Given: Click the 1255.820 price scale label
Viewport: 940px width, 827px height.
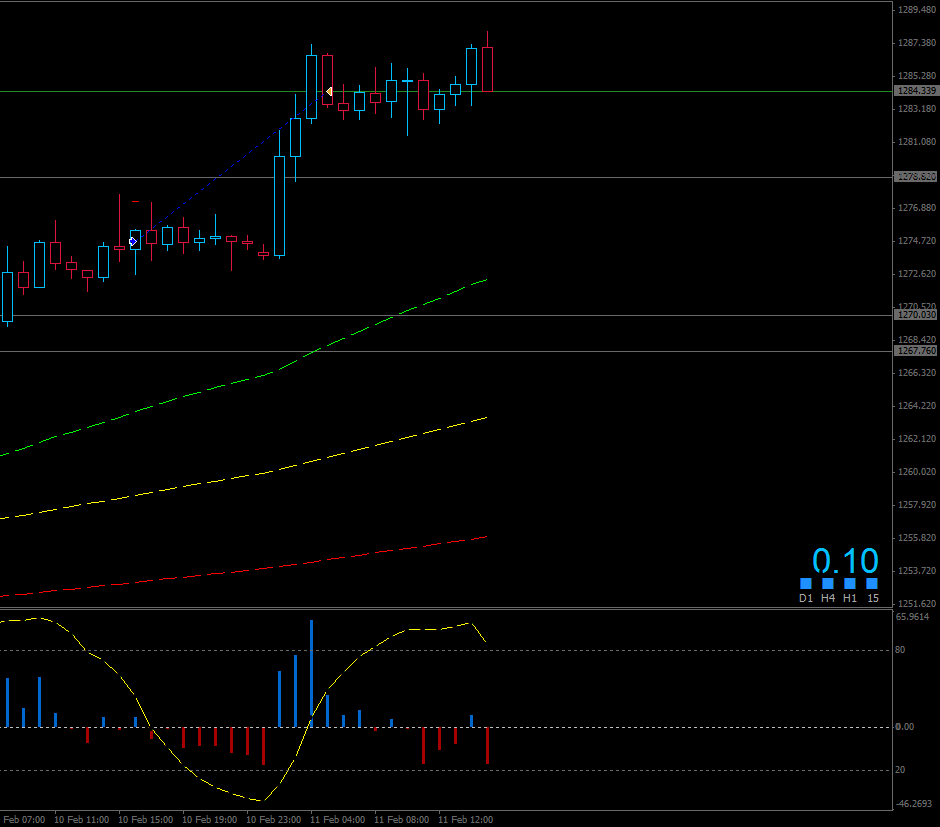Looking at the screenshot, I should pyautogui.click(x=917, y=538).
